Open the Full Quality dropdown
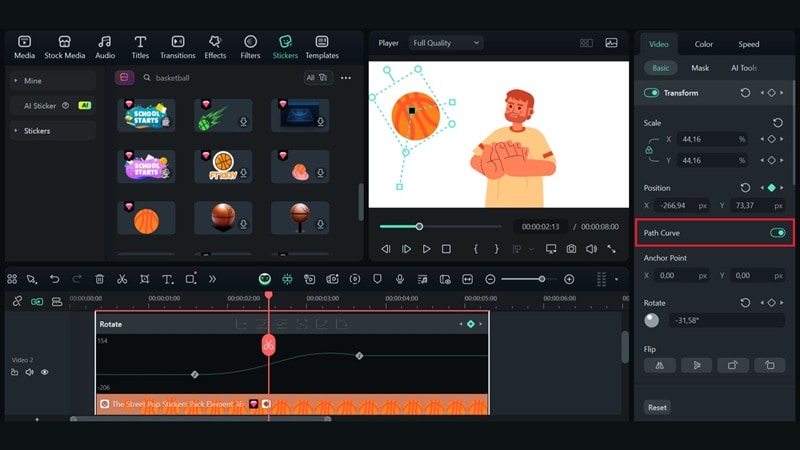 pyautogui.click(x=446, y=43)
